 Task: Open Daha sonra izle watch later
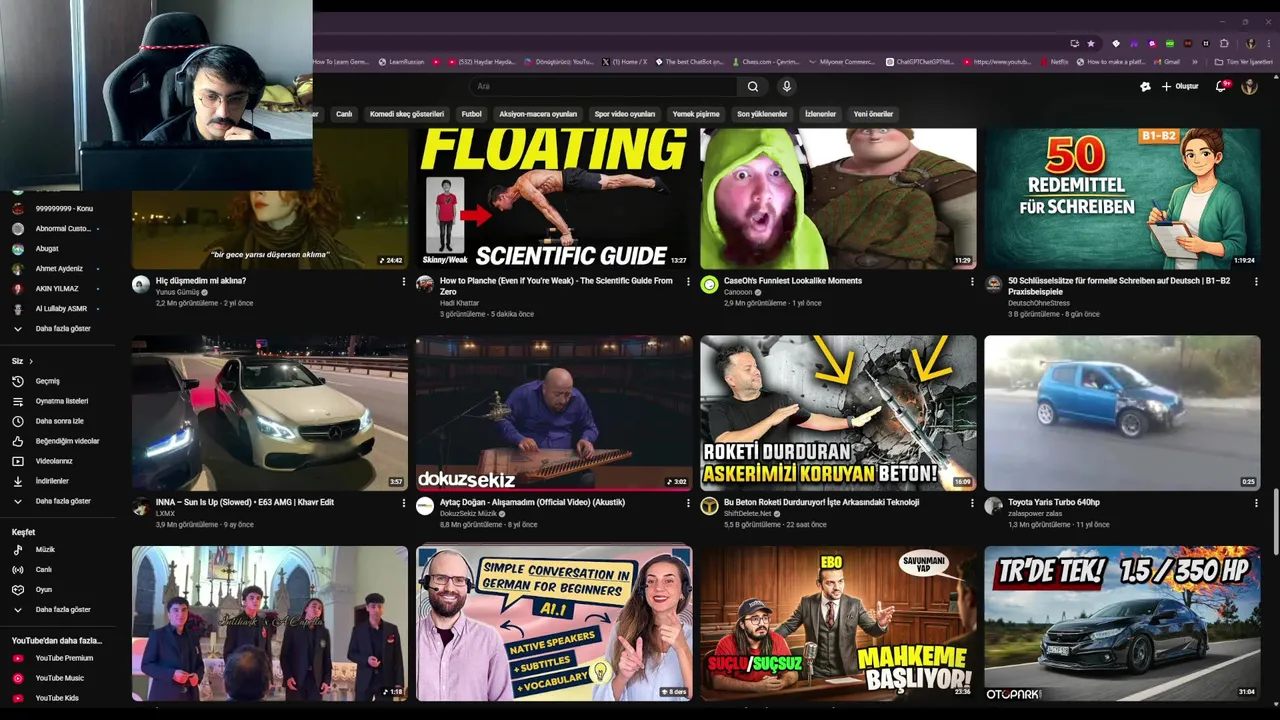pyautogui.click(x=48, y=421)
